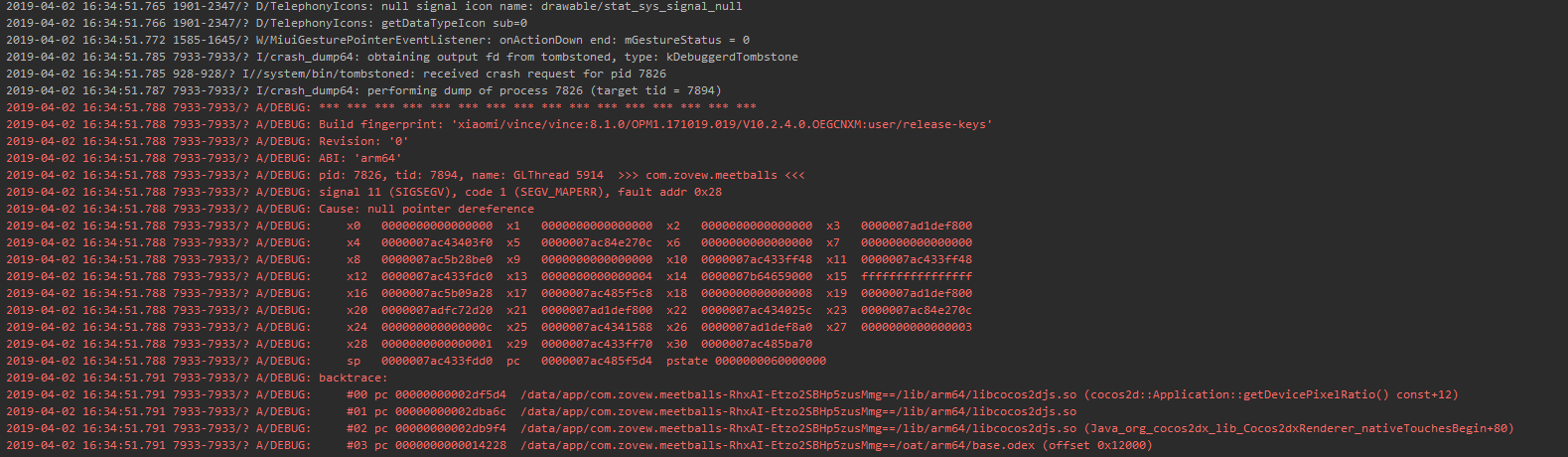Click the nativeTouchesBegin+80 frame #02 text

[1299, 428]
